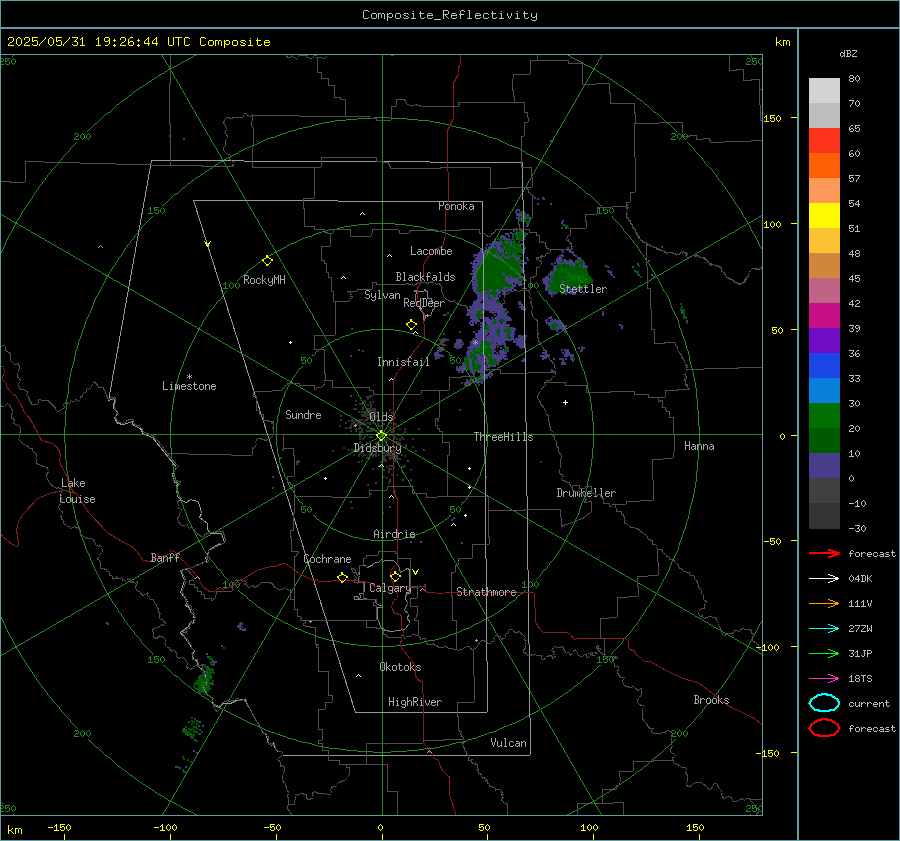Click the Olds label near radar center

pyautogui.click(x=381, y=417)
